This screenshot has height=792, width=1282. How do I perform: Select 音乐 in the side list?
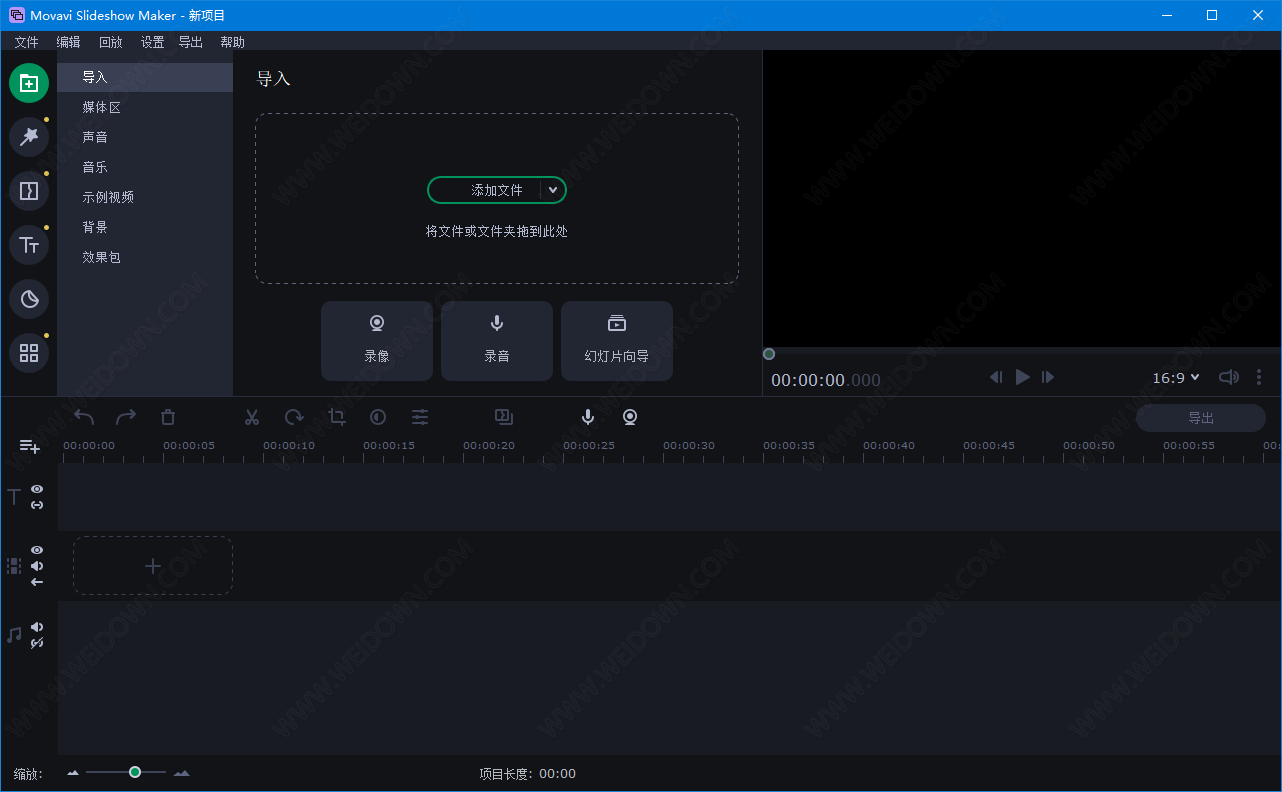pos(145,167)
